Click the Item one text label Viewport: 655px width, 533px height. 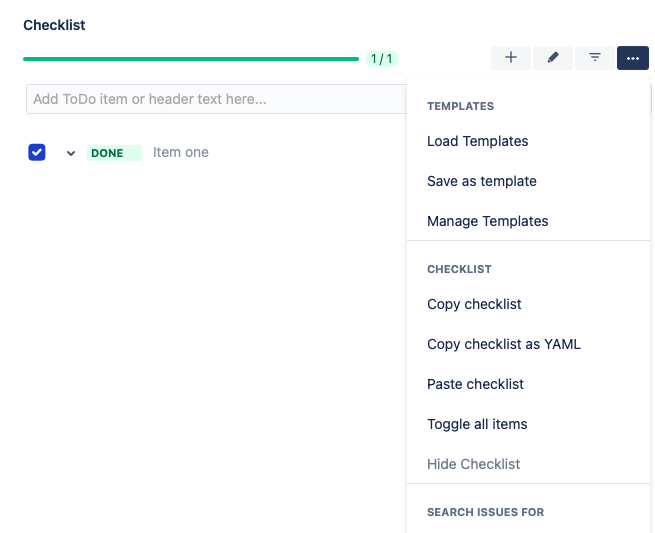(181, 153)
